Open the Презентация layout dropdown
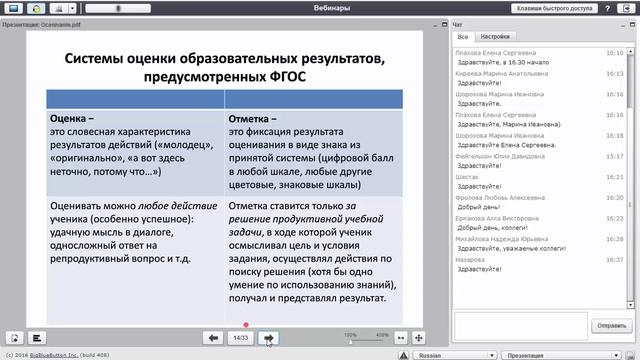The height and width of the screenshot is (360, 640). click(x=561, y=356)
